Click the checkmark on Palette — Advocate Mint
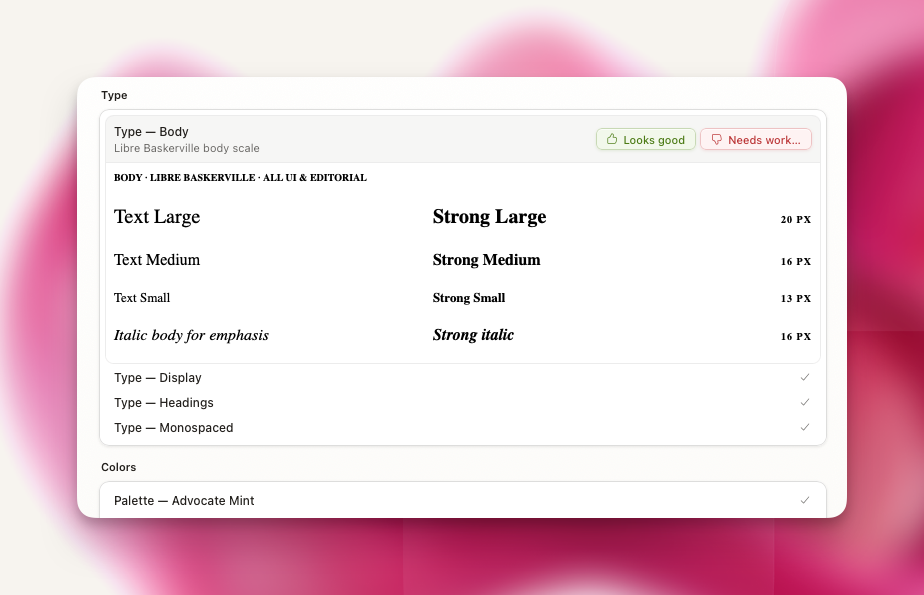 [805, 500]
